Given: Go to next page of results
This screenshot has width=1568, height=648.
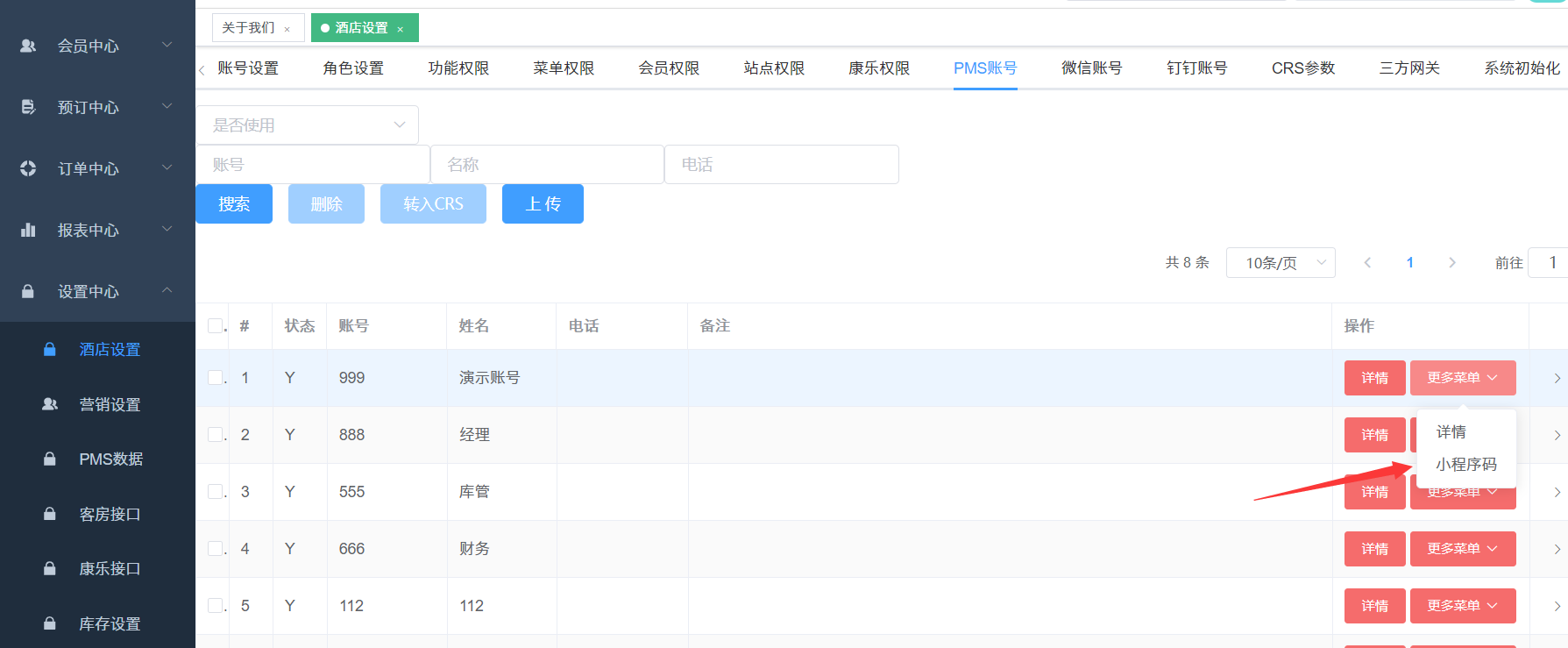Looking at the screenshot, I should pyautogui.click(x=1452, y=262).
